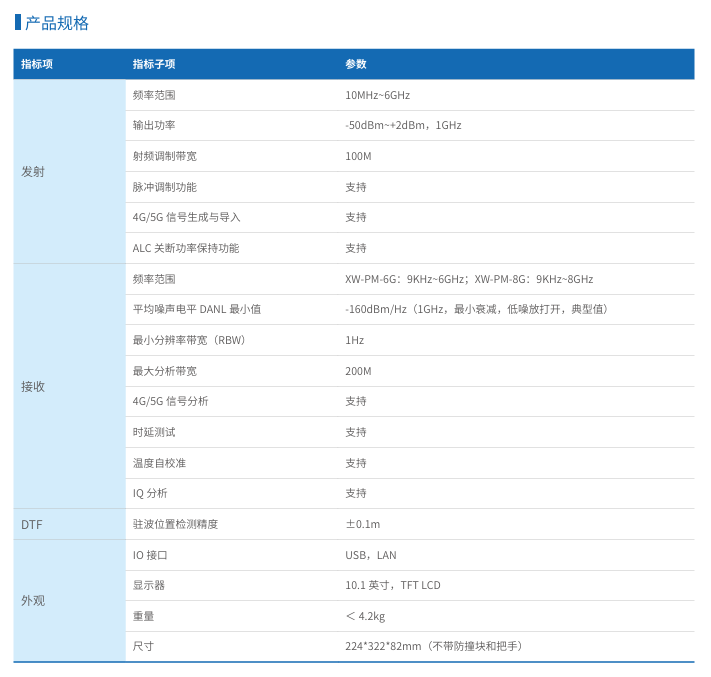Click the 接收 category cell
The height and width of the screenshot is (677, 711).
(x=33, y=386)
